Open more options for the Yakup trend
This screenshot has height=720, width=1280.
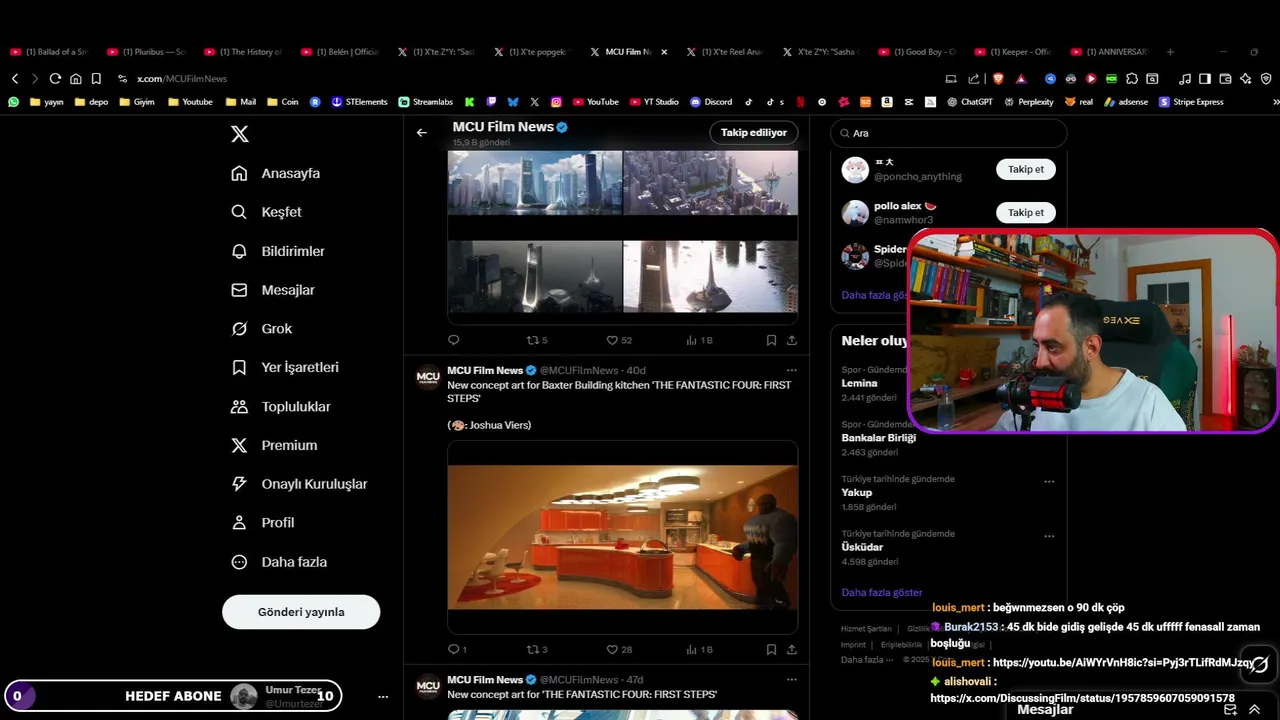tap(1049, 481)
